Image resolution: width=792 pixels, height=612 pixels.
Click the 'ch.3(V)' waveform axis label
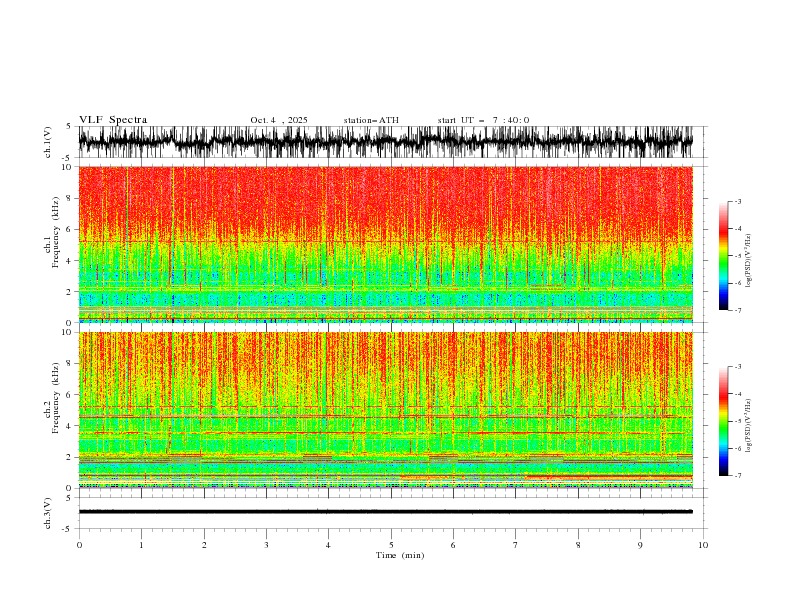click(x=48, y=513)
